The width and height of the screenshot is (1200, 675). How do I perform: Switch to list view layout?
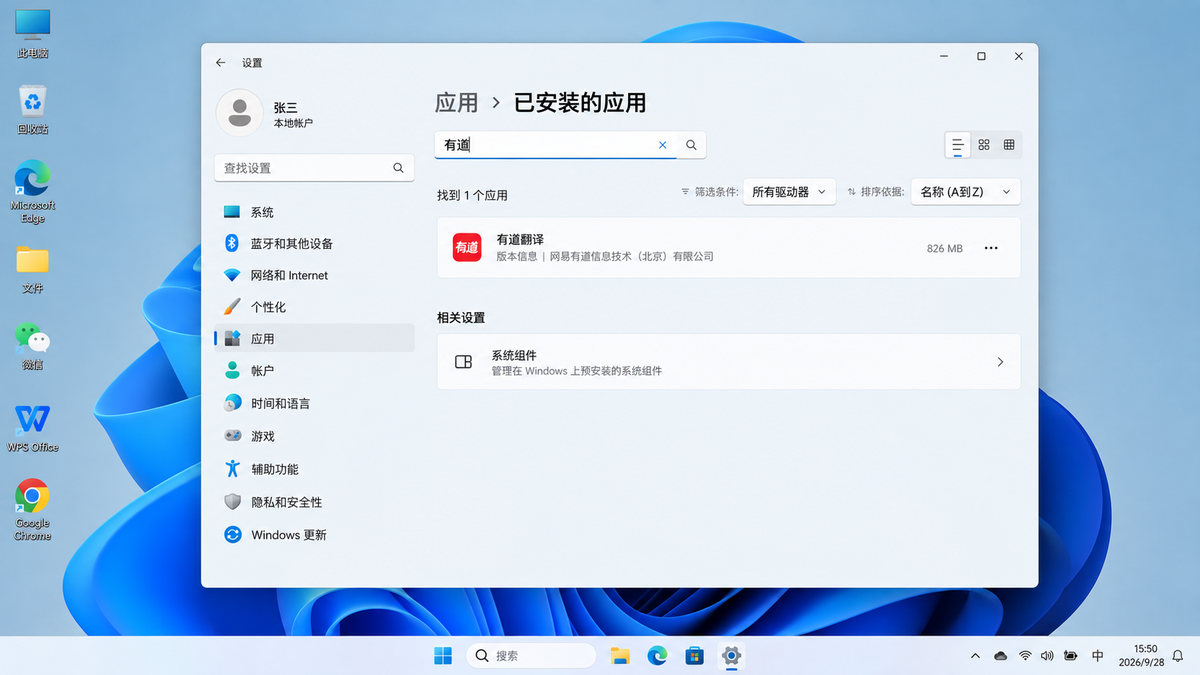(x=958, y=145)
